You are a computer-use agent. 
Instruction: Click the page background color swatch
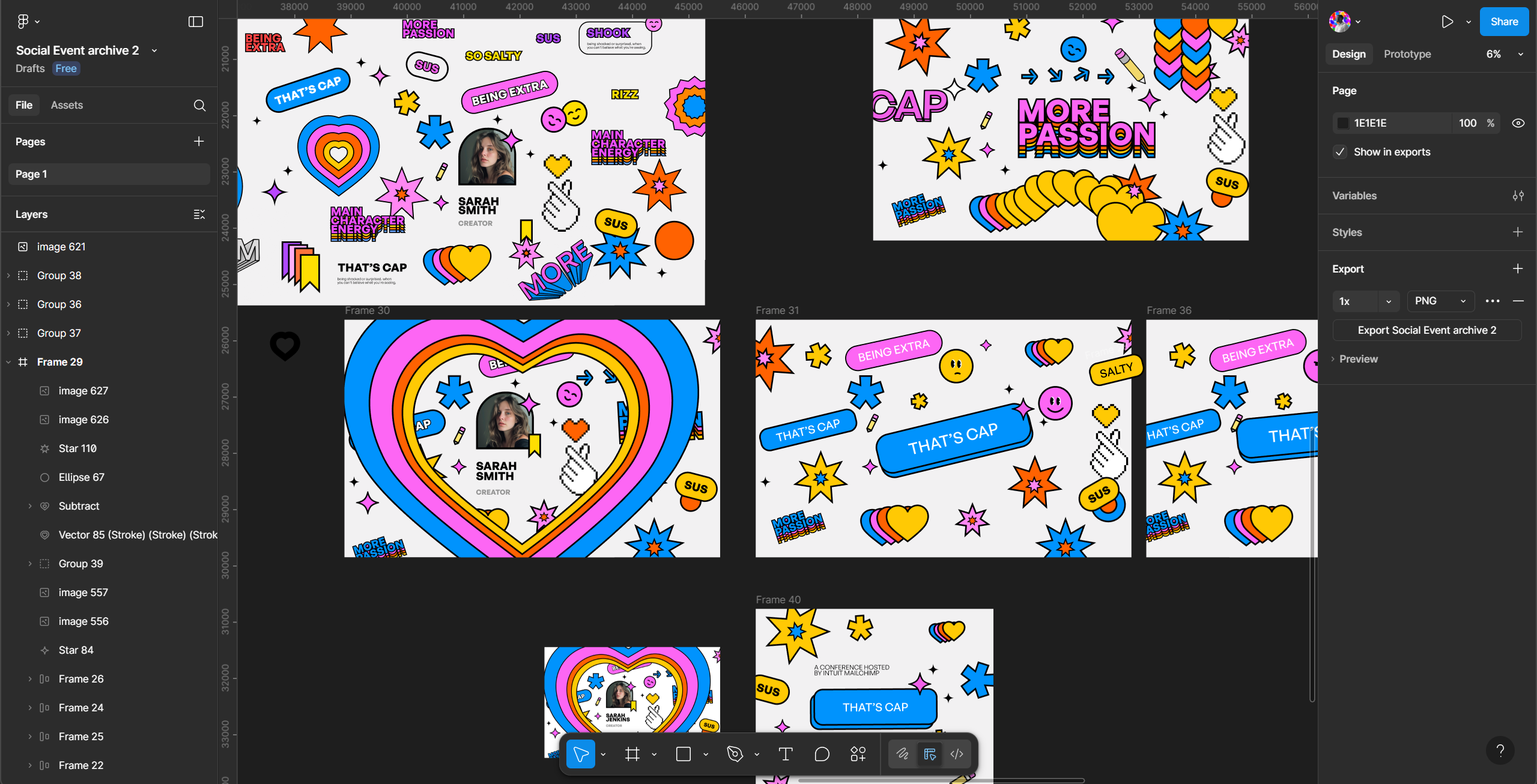[1343, 123]
